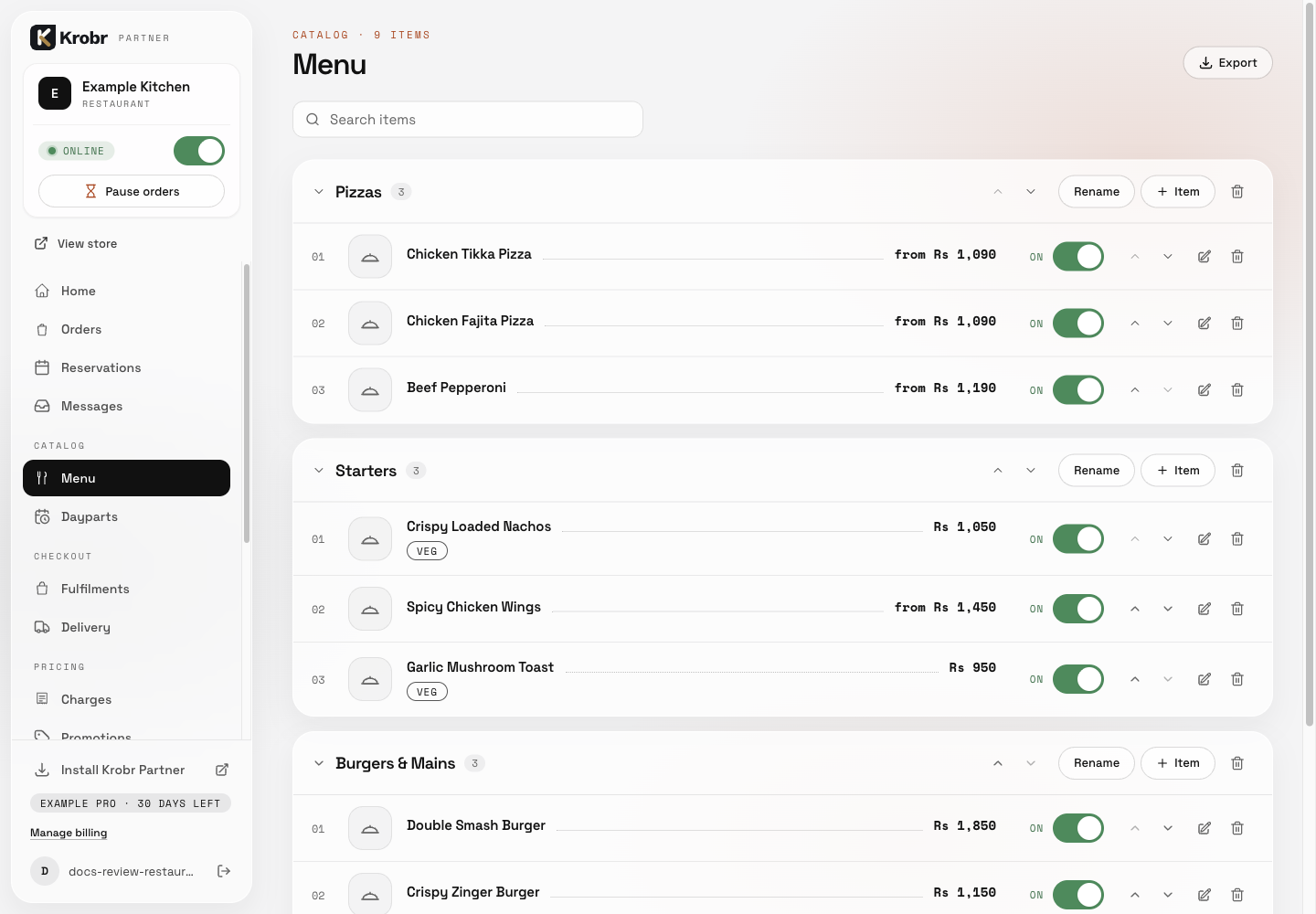1316x914 pixels.
Task: Open Orders in the sidebar
Action: [126, 329]
